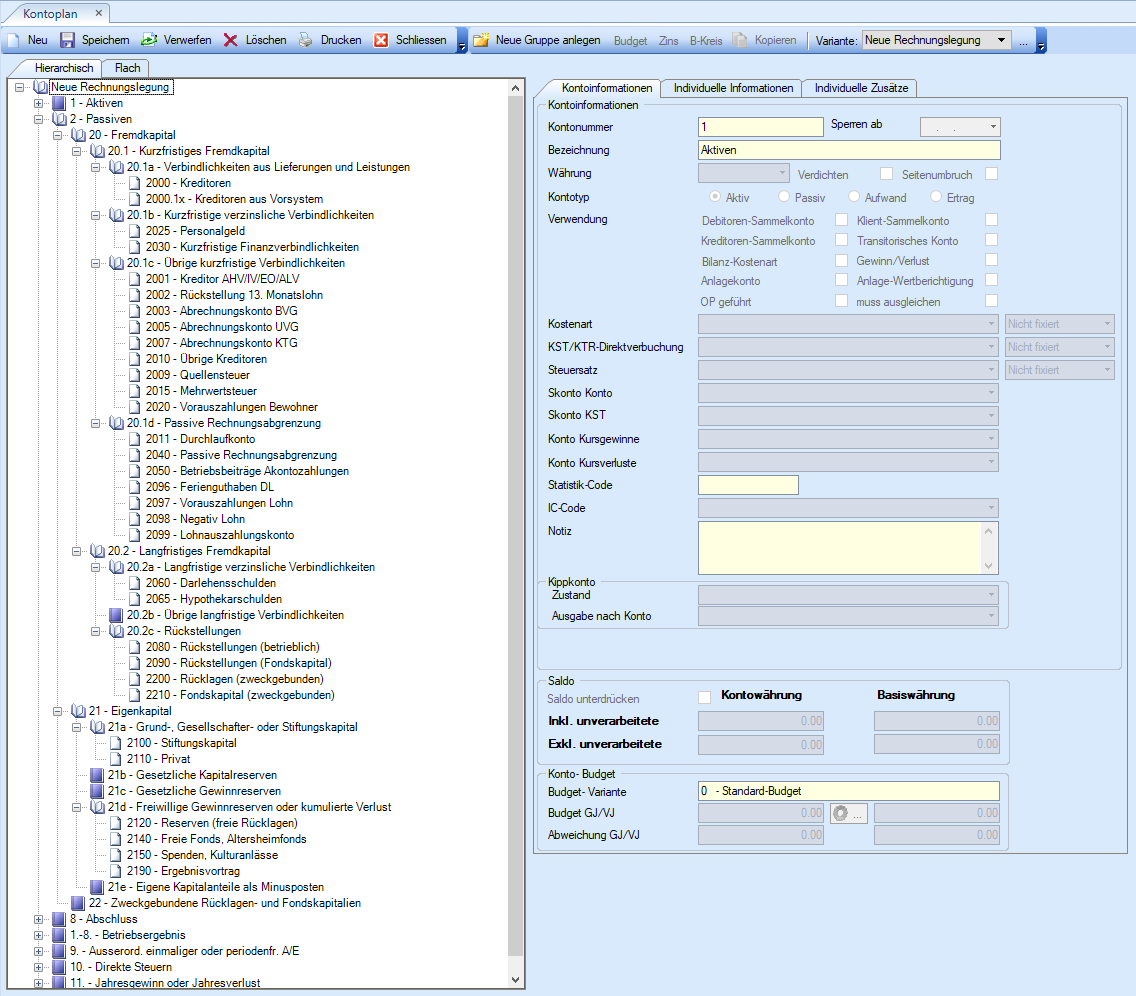Viewport: 1136px width, 996px height.
Task: Click the Budget toolbar button
Action: pyautogui.click(x=630, y=41)
